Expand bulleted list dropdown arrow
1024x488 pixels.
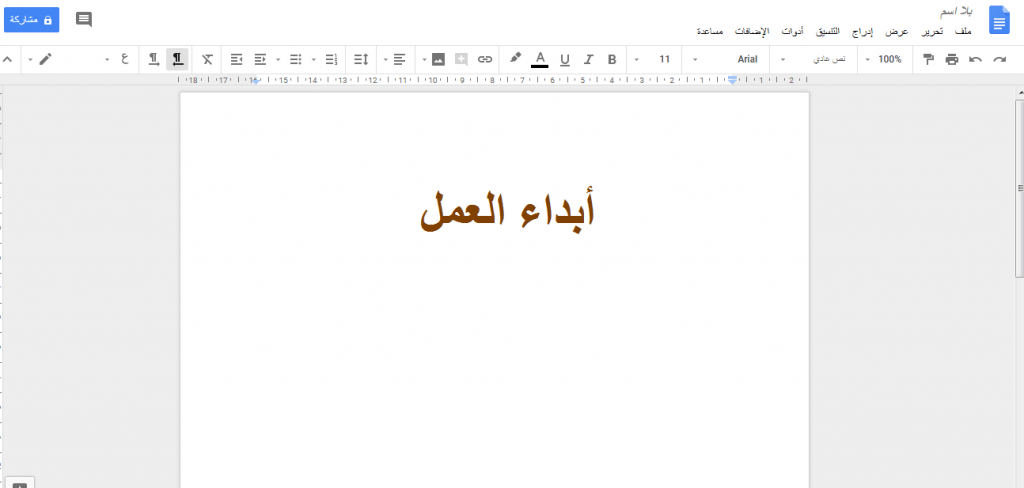point(278,60)
